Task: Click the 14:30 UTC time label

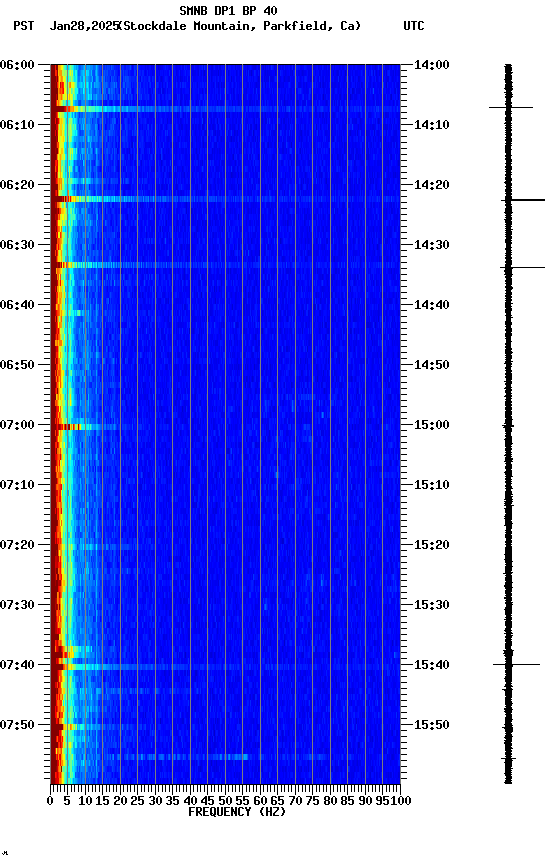Action: [432, 245]
